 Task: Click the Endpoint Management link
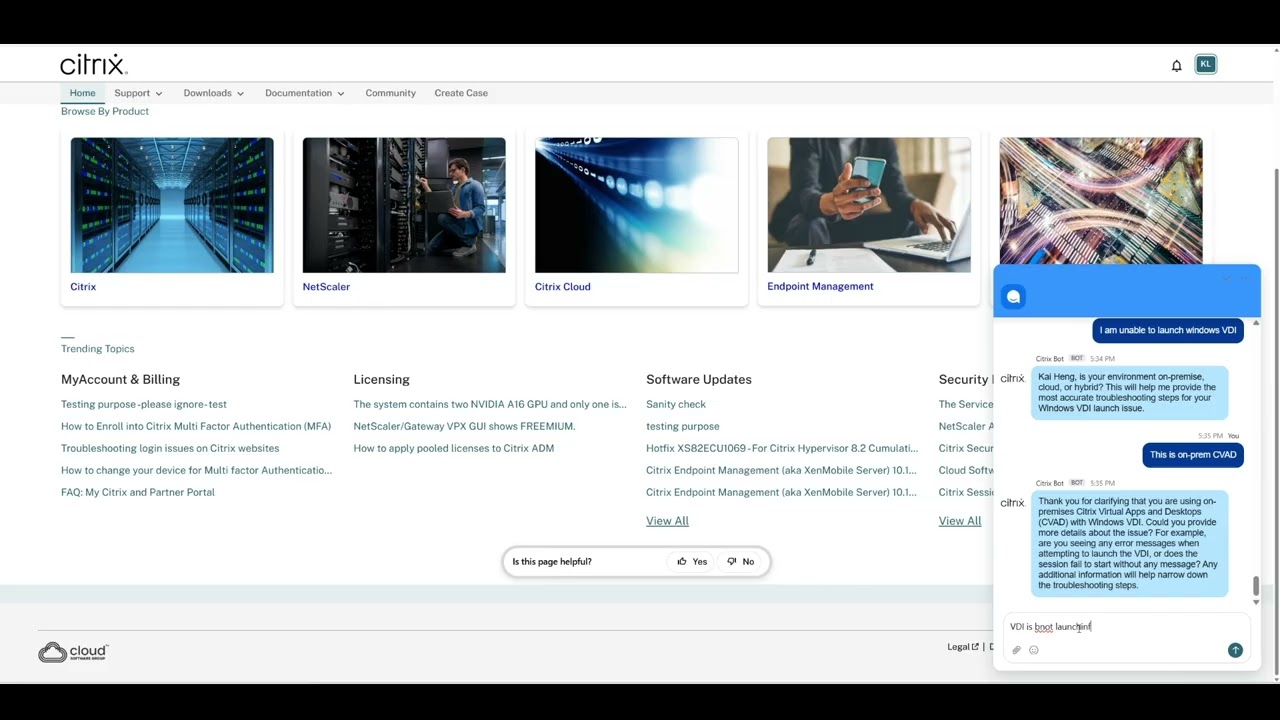point(820,286)
